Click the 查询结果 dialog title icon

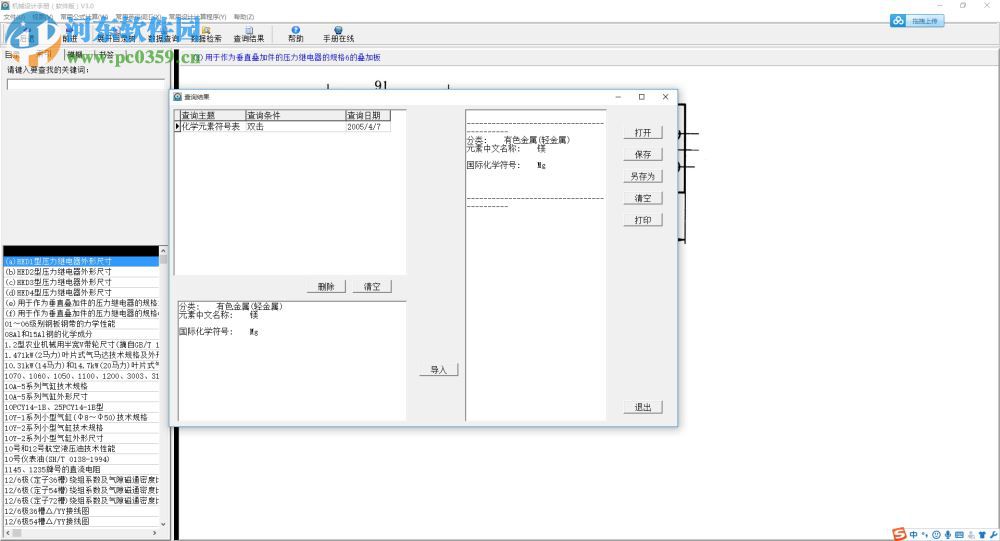(x=178, y=96)
